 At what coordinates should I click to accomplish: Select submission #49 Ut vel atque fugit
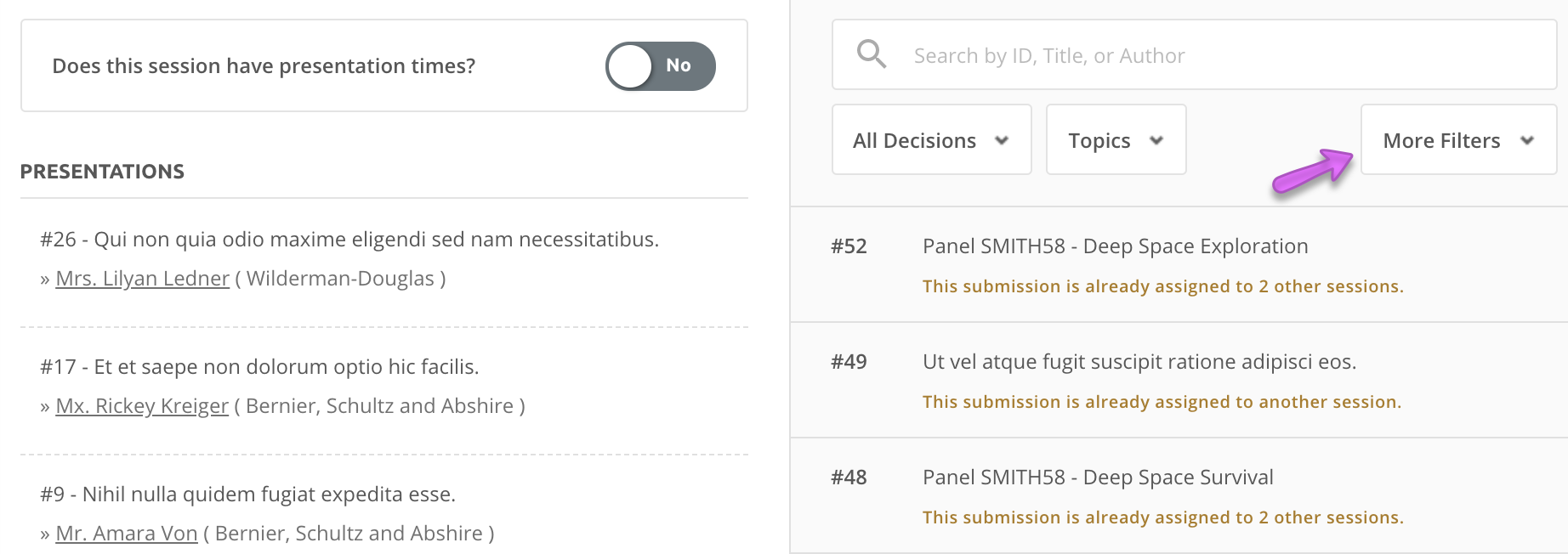[1139, 362]
